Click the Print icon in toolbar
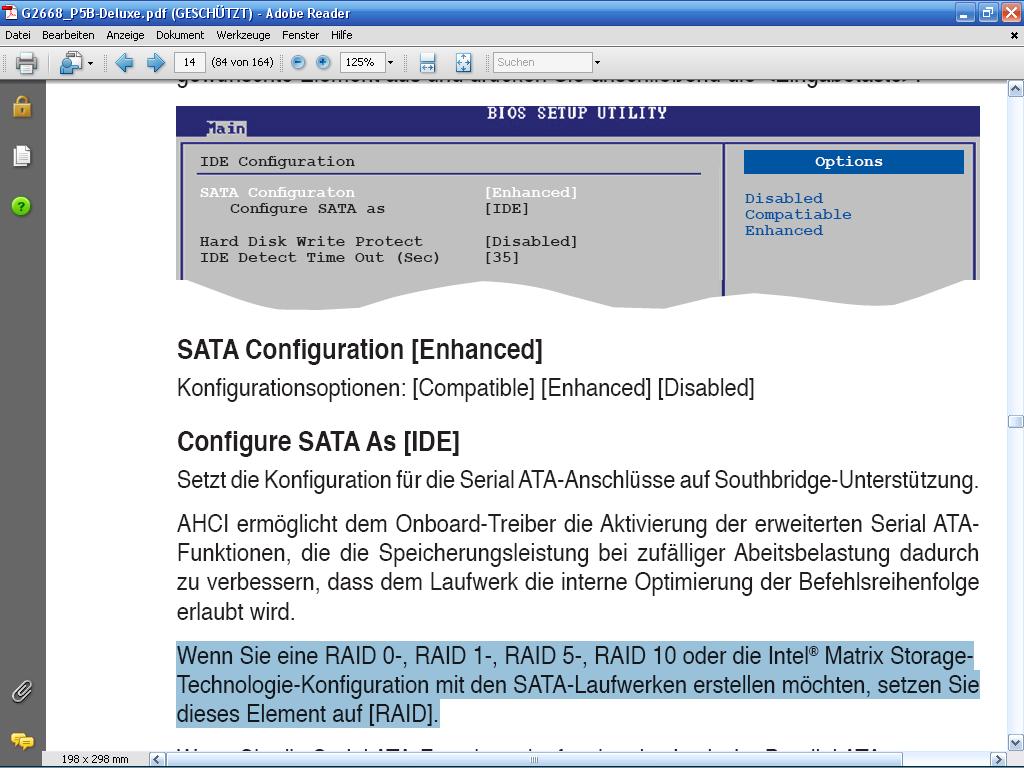Image resolution: width=1024 pixels, height=768 pixels. click(x=26, y=63)
